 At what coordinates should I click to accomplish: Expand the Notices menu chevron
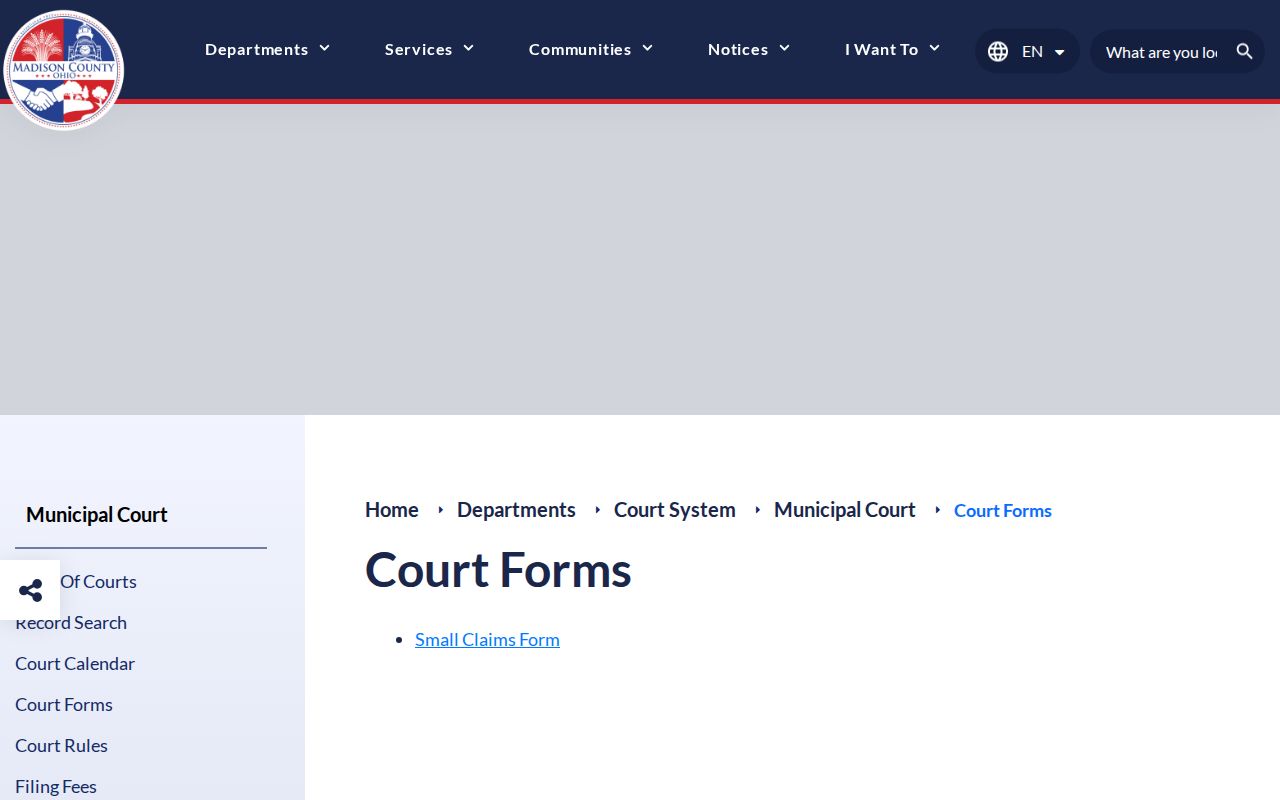(784, 49)
